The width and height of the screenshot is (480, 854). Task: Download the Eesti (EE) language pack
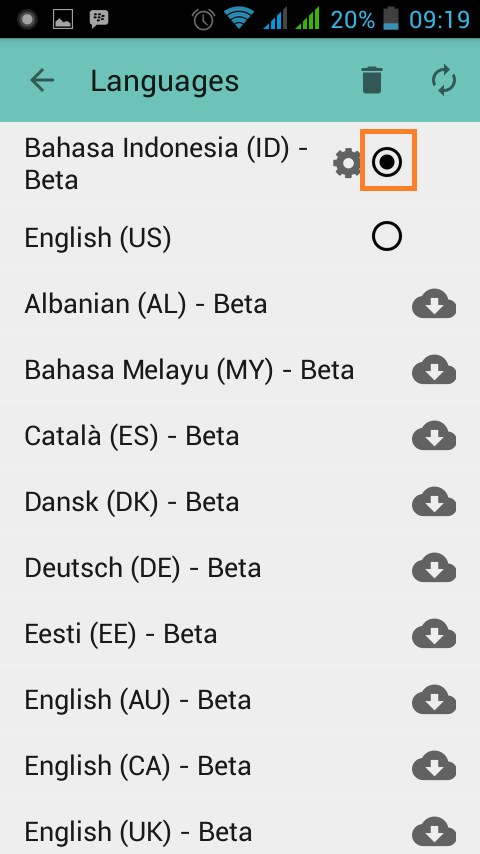(x=434, y=634)
